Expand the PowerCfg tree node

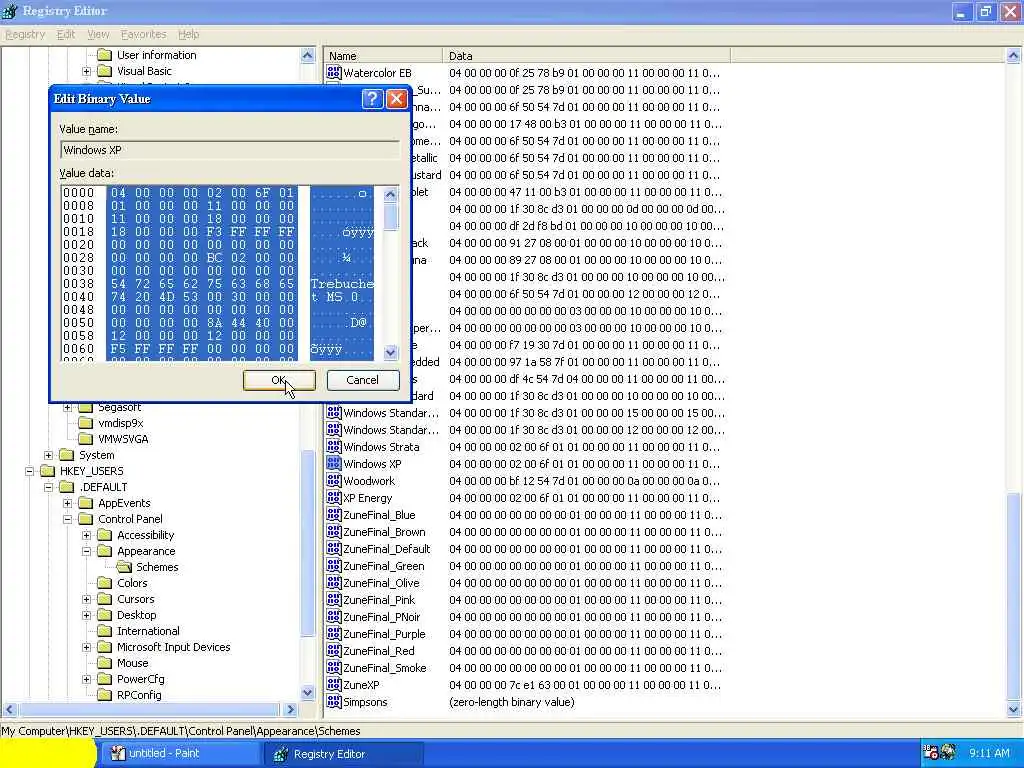pos(86,679)
